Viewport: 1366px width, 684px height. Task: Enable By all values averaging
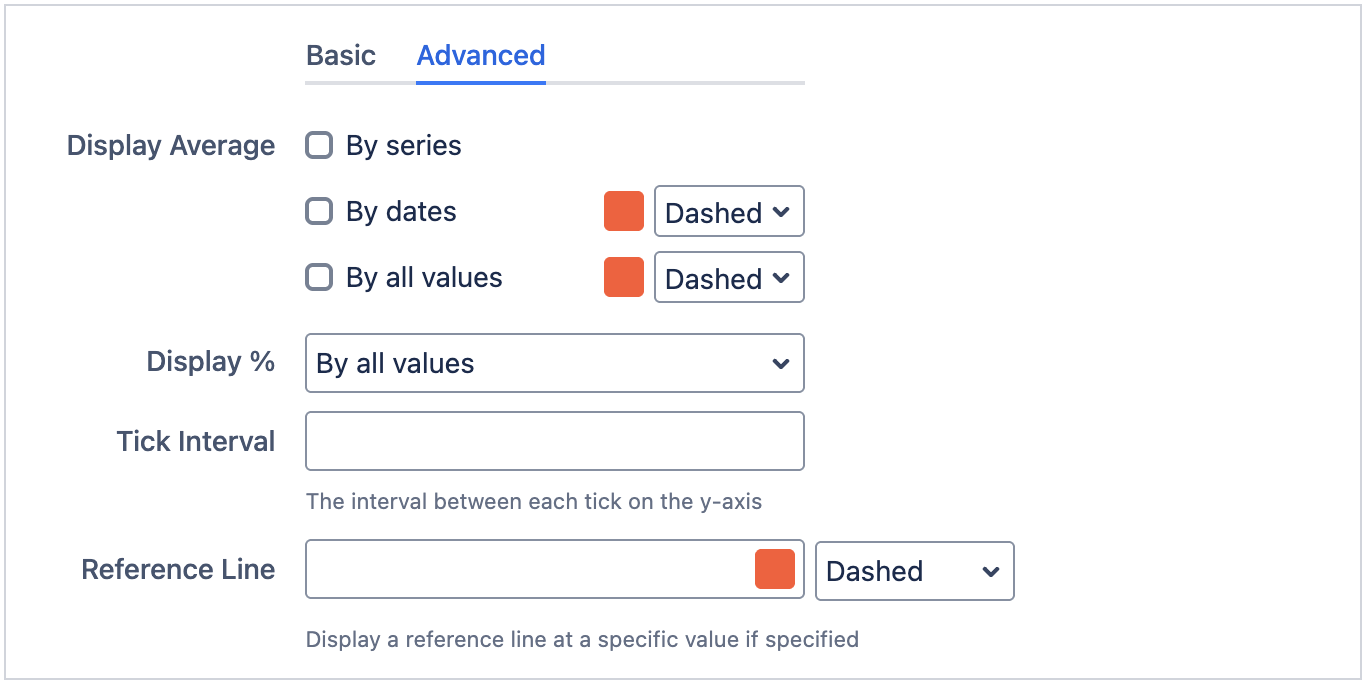click(x=318, y=277)
